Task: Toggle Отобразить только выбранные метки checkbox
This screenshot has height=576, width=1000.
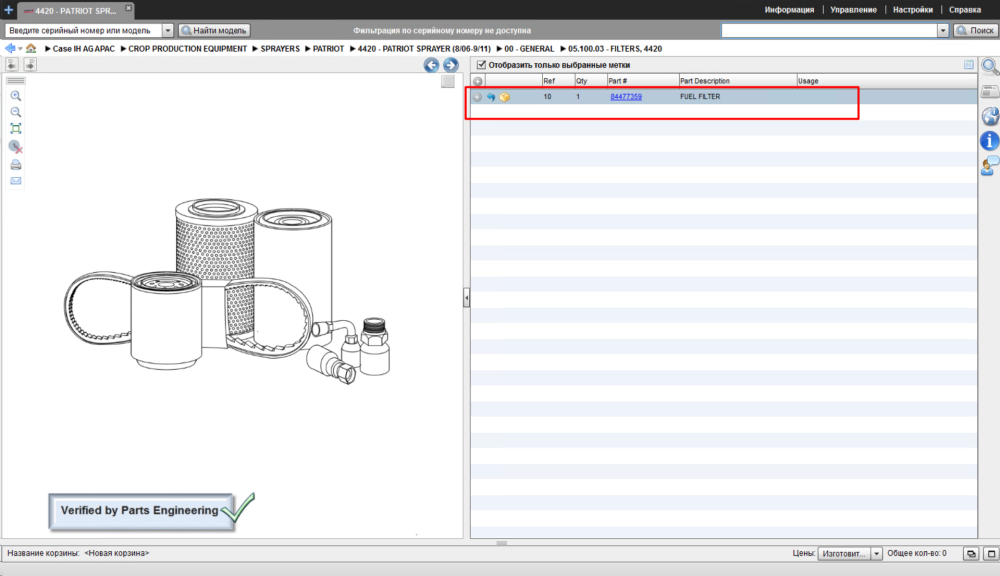Action: click(x=482, y=65)
